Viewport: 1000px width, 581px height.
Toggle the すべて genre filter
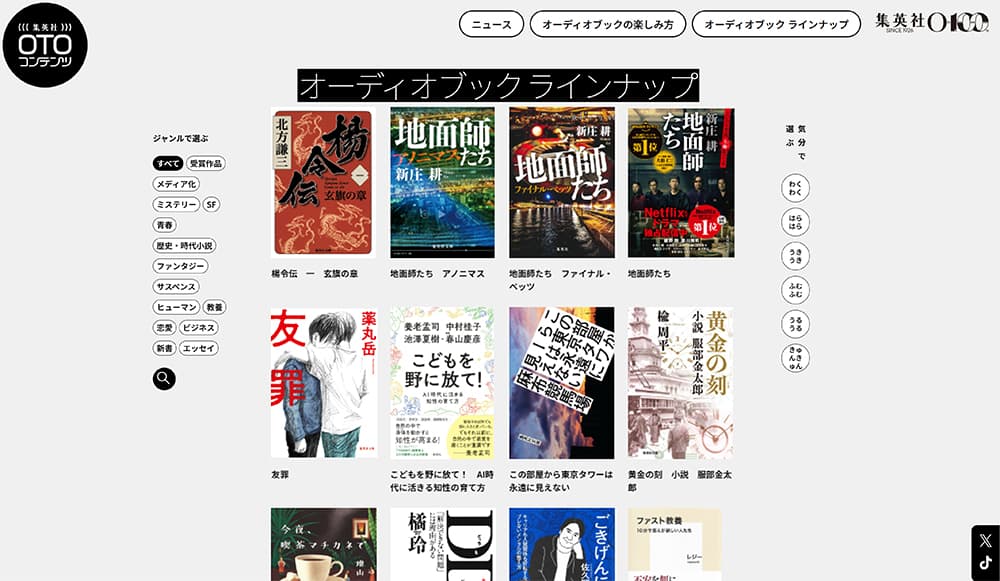(167, 163)
